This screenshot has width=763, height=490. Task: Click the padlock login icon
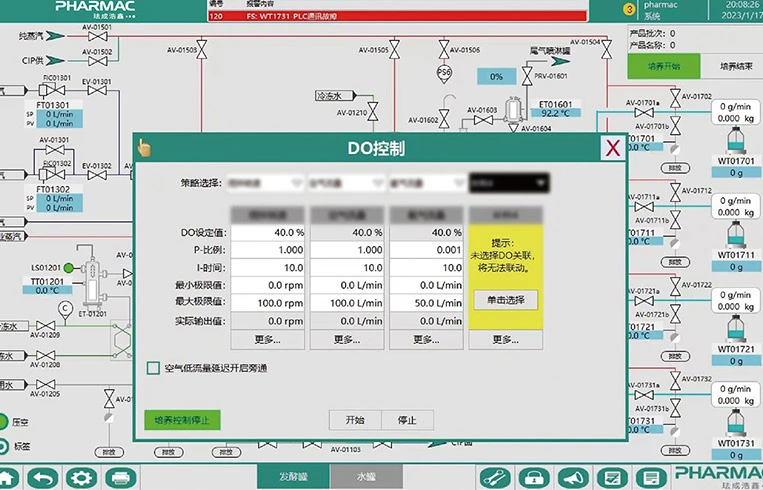coord(534,478)
